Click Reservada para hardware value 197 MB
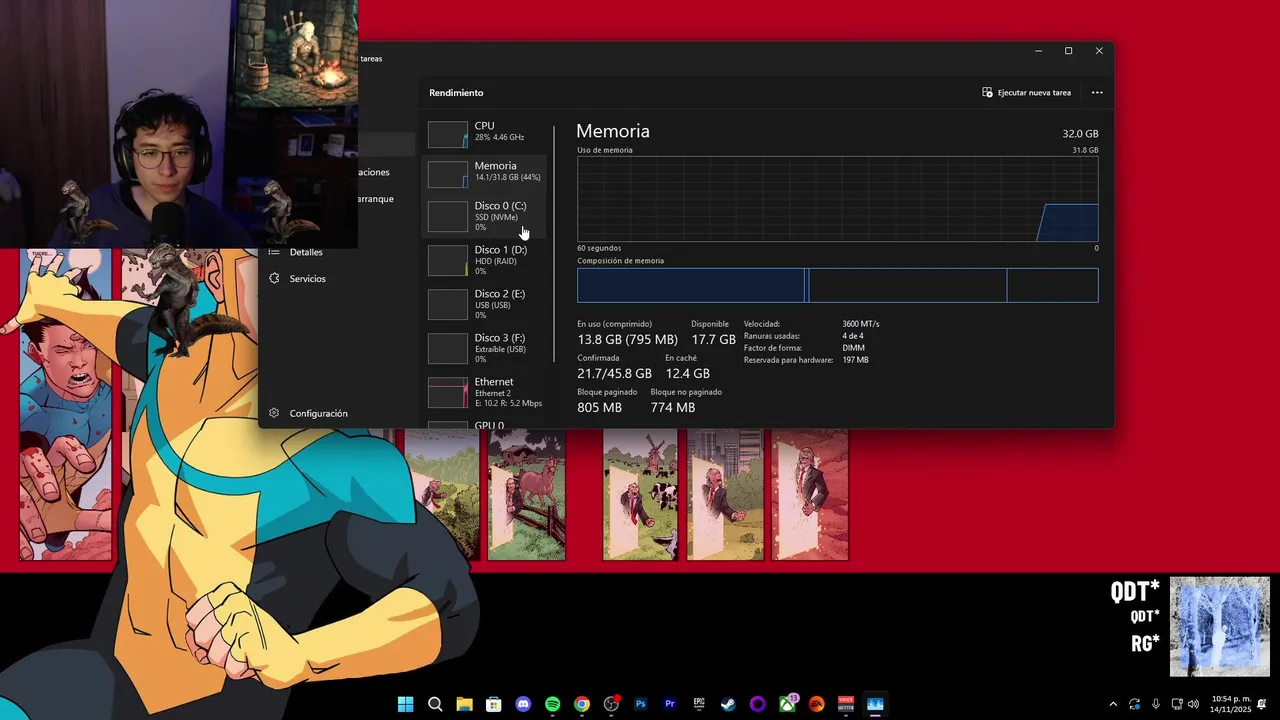1280x720 pixels. click(x=855, y=360)
